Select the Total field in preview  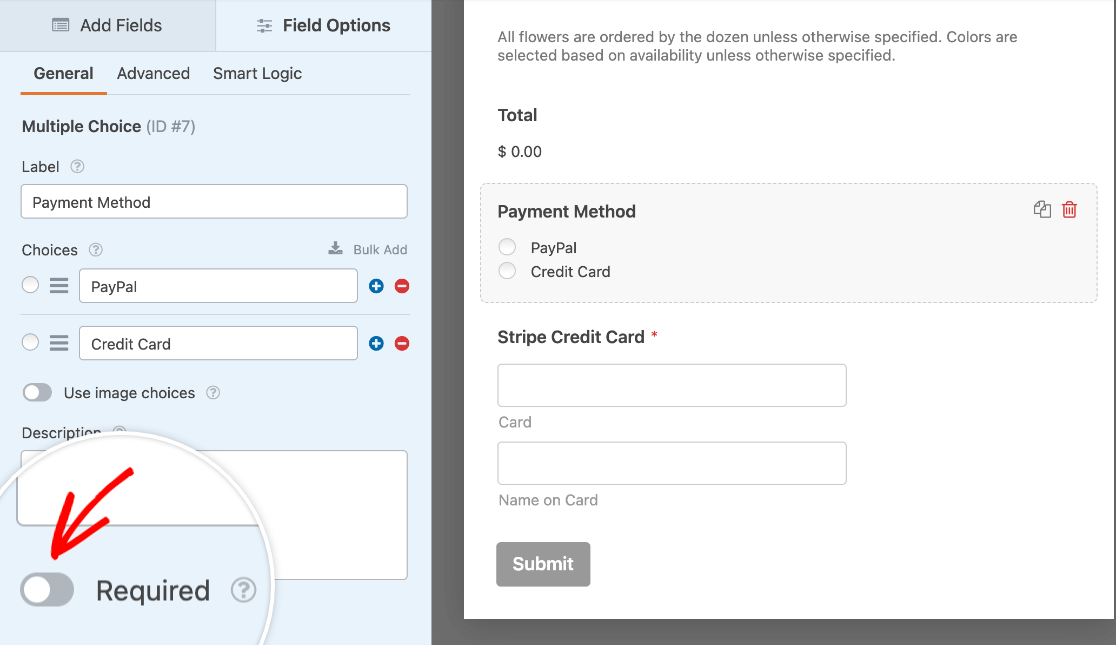(517, 115)
